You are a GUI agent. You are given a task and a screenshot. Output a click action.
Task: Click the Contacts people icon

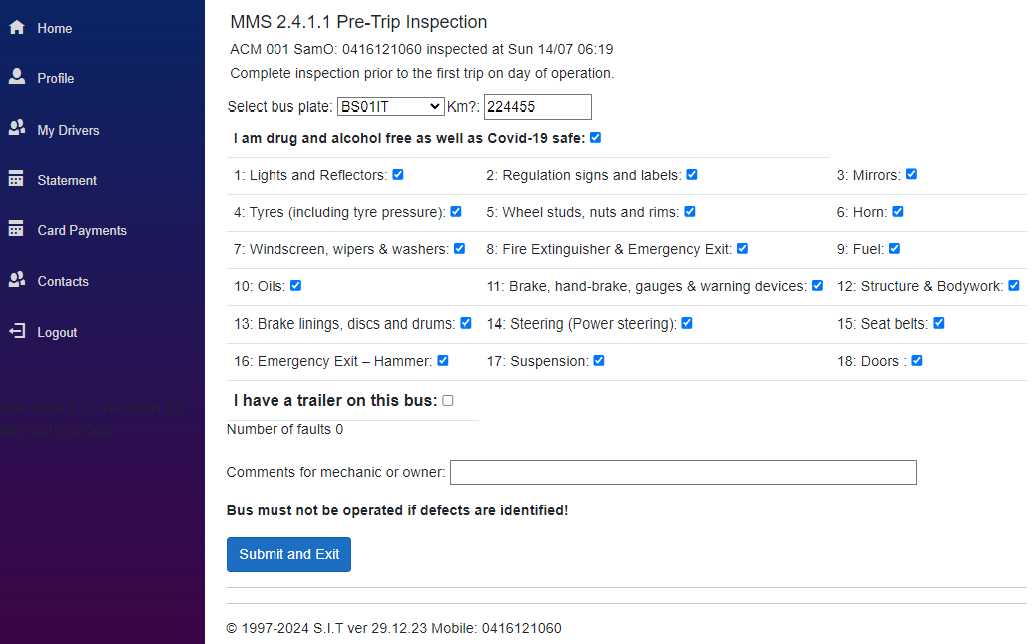coord(17,279)
